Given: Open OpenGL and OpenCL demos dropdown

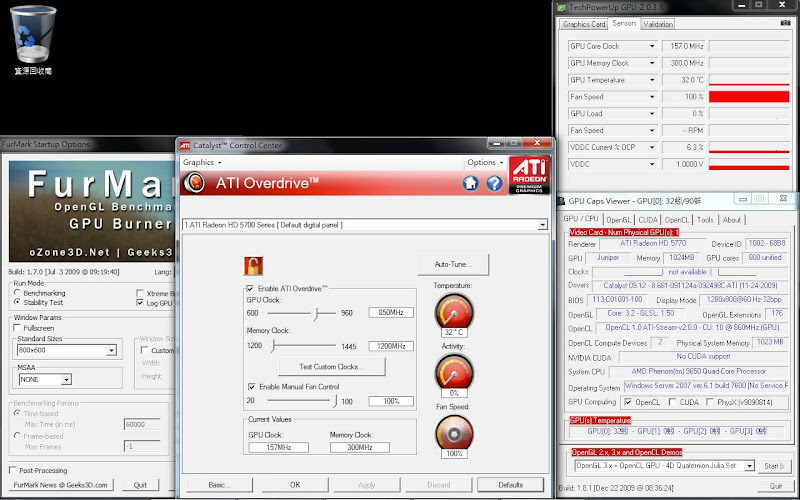Looking at the screenshot, I should (749, 466).
